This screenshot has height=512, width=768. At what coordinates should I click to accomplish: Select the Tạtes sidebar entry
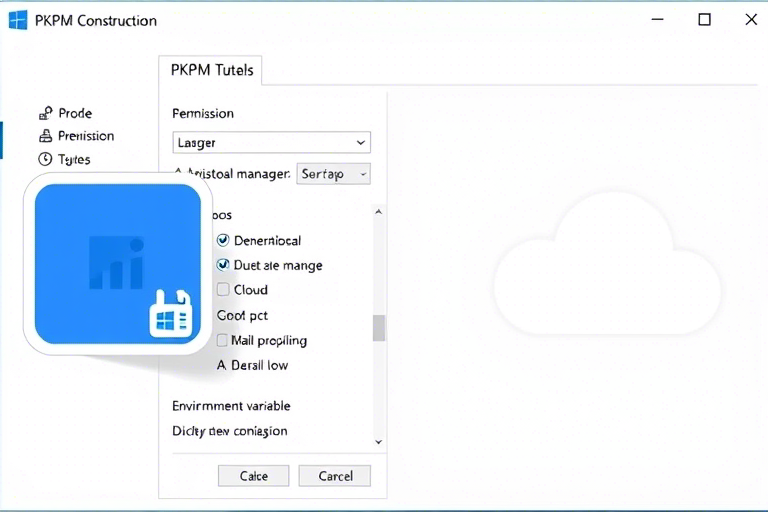click(x=65, y=159)
